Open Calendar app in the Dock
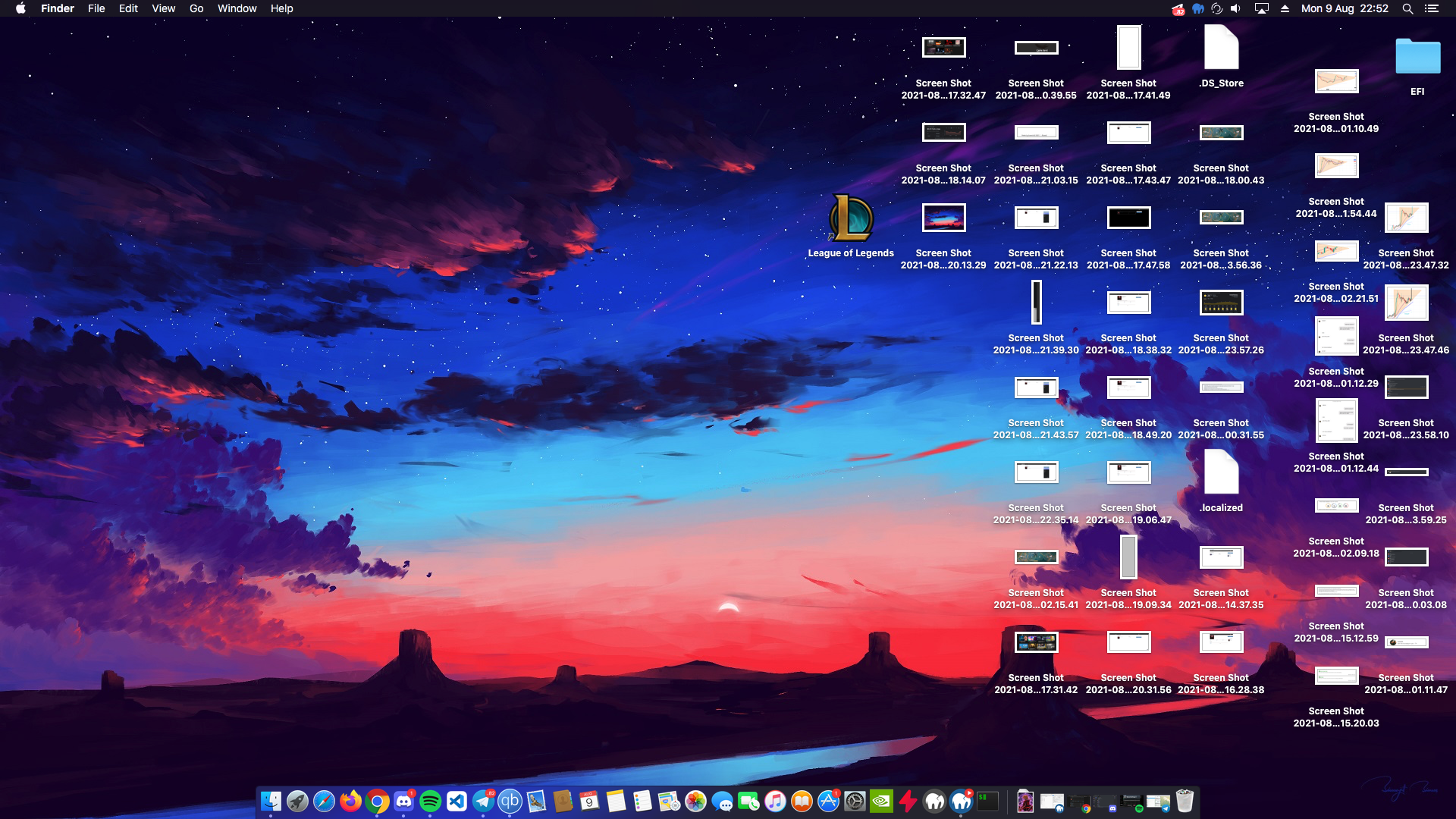The image size is (1456, 819). (589, 801)
